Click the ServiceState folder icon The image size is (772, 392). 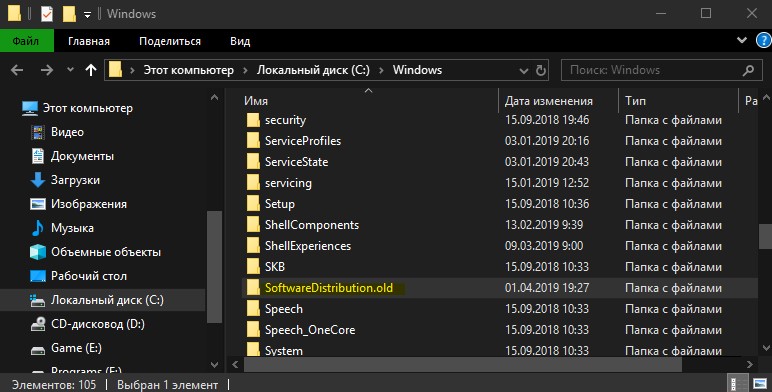tap(253, 162)
